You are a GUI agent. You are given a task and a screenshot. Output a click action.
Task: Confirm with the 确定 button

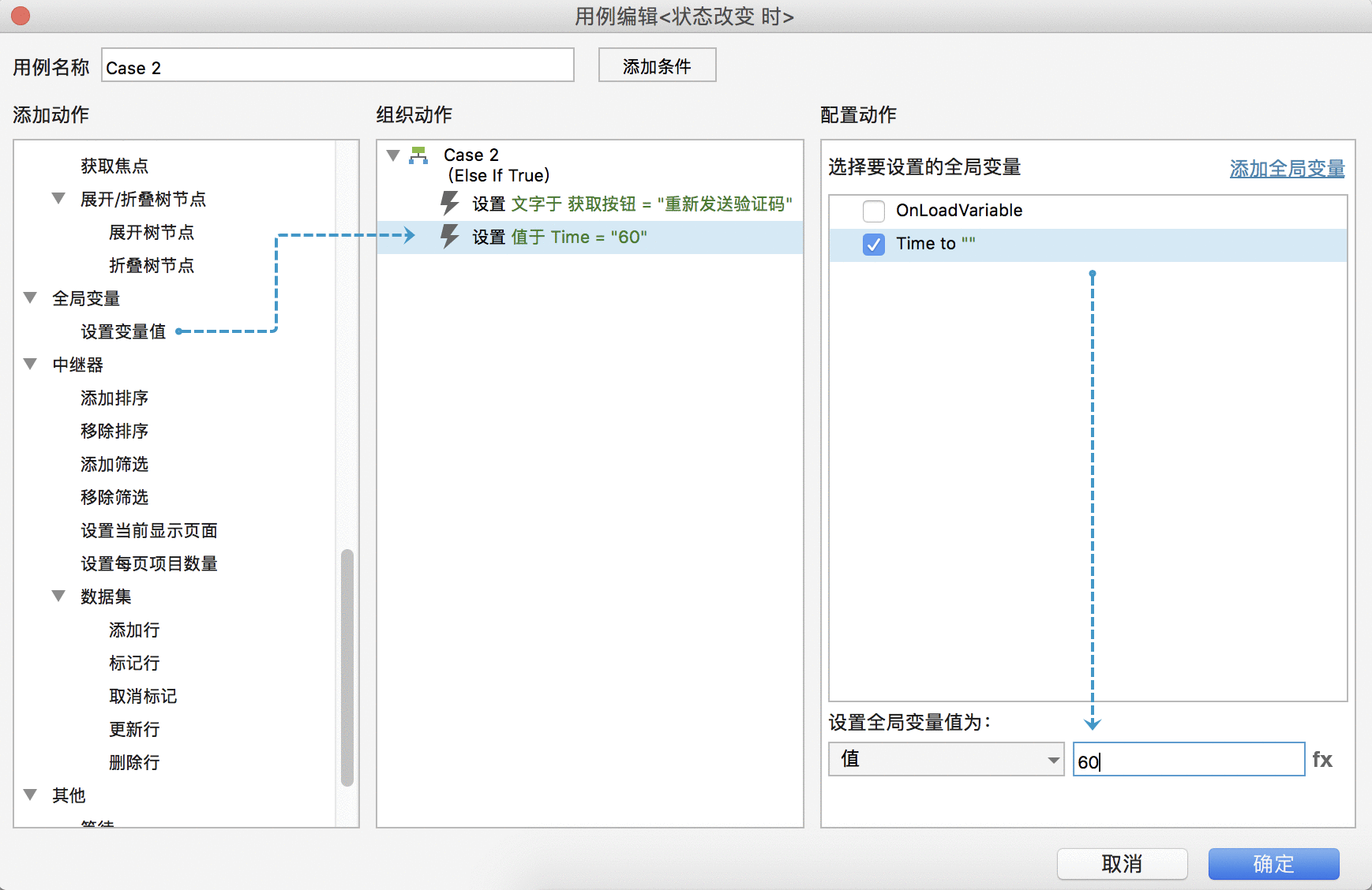coord(1273,863)
